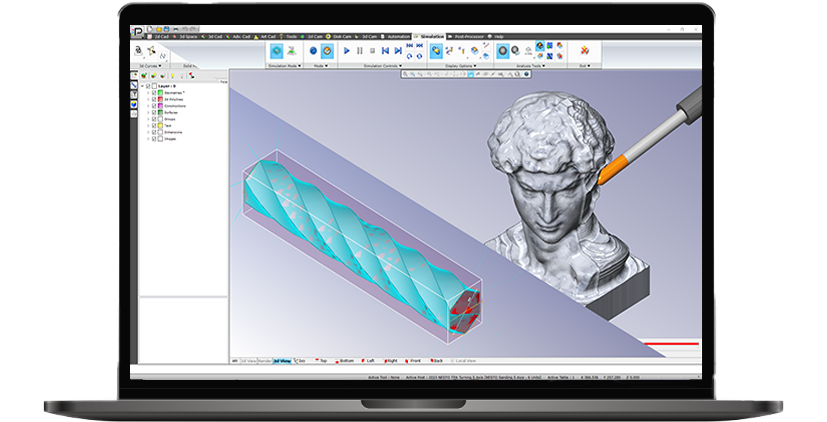Click the red 3d Polylines color swatch
The height and width of the screenshot is (422, 827).
[160, 99]
